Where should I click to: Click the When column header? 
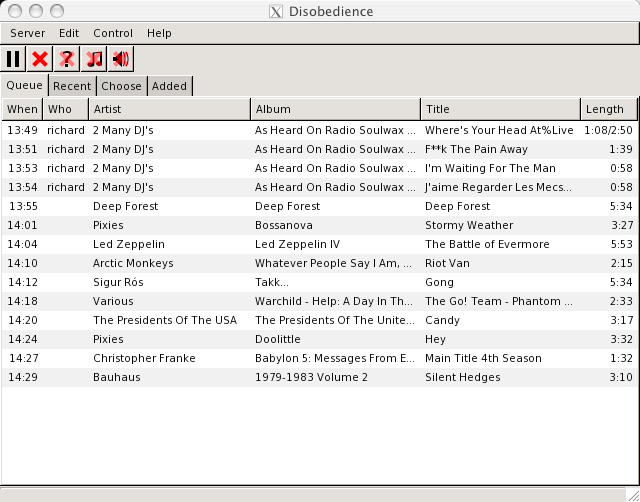pyautogui.click(x=22, y=109)
